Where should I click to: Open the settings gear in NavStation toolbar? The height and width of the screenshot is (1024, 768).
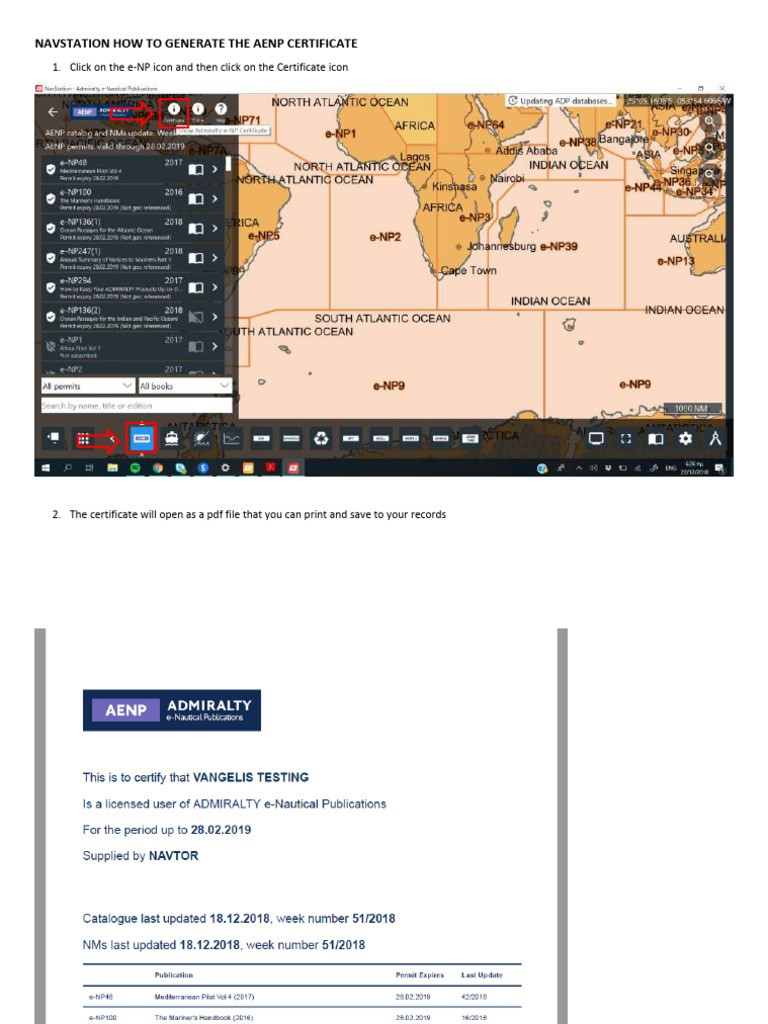point(685,438)
